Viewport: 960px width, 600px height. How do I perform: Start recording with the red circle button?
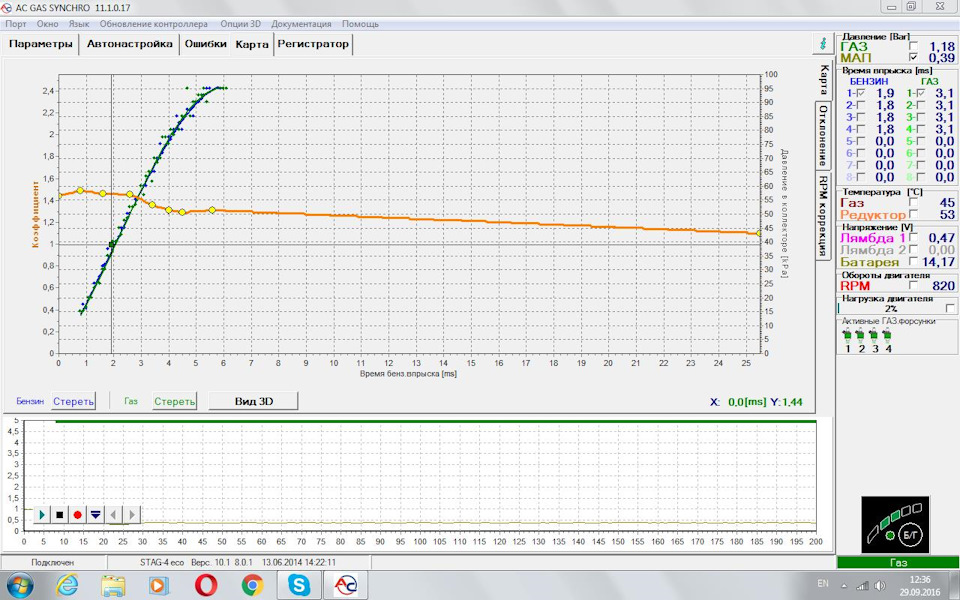[78, 515]
